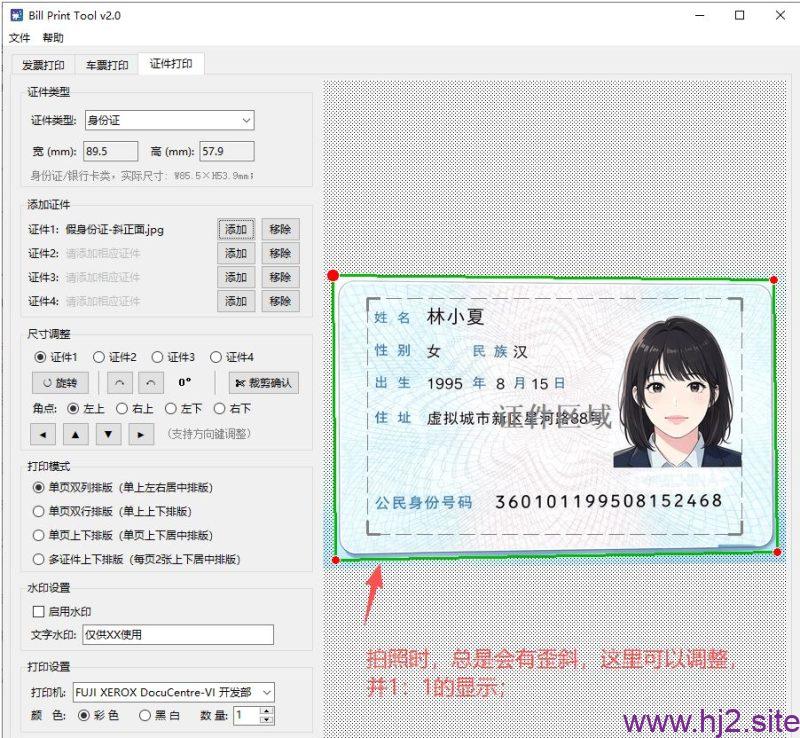Select the 证件3 radio under 尺寸调整

[157, 357]
